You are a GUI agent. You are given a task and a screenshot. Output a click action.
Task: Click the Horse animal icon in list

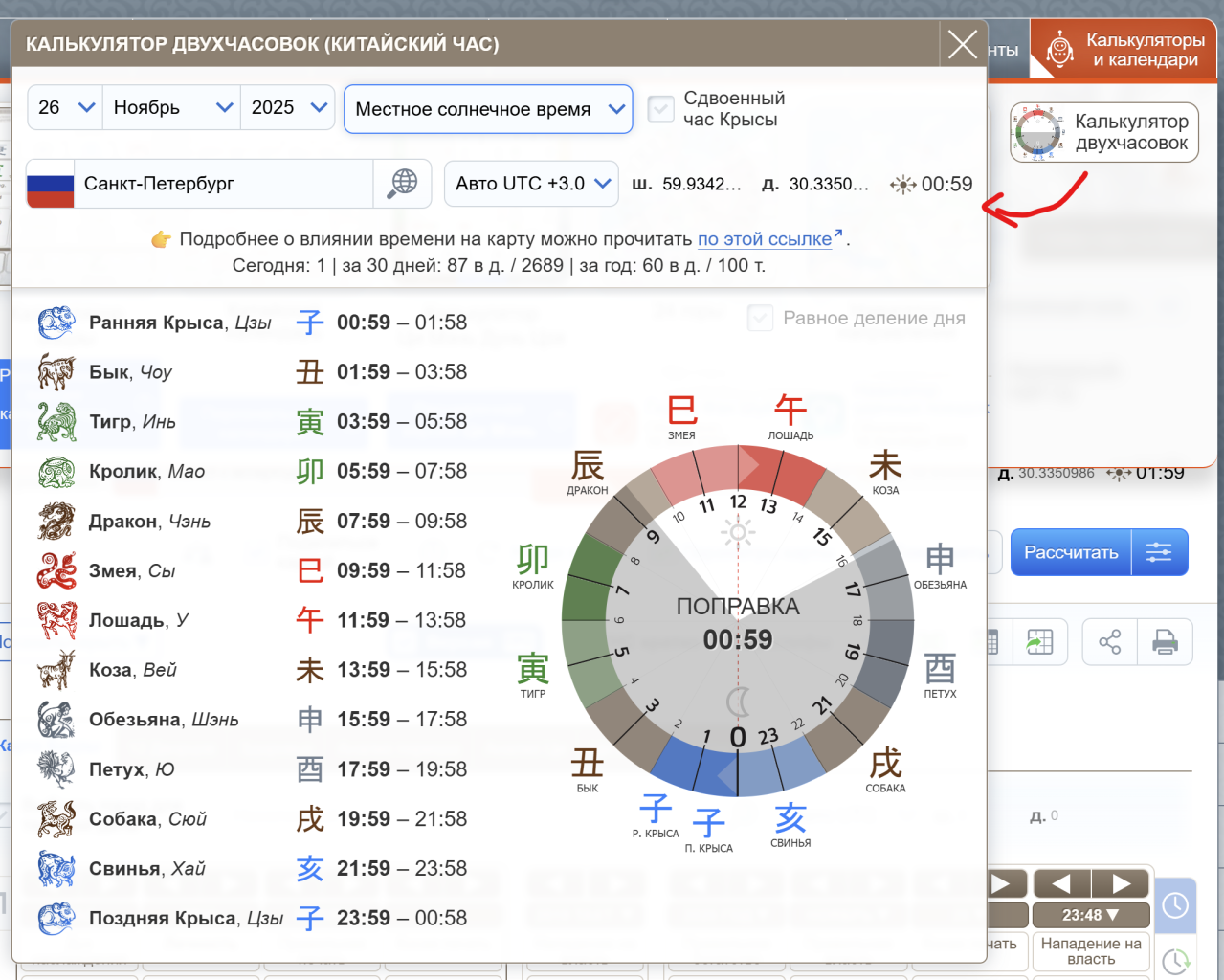(56, 620)
